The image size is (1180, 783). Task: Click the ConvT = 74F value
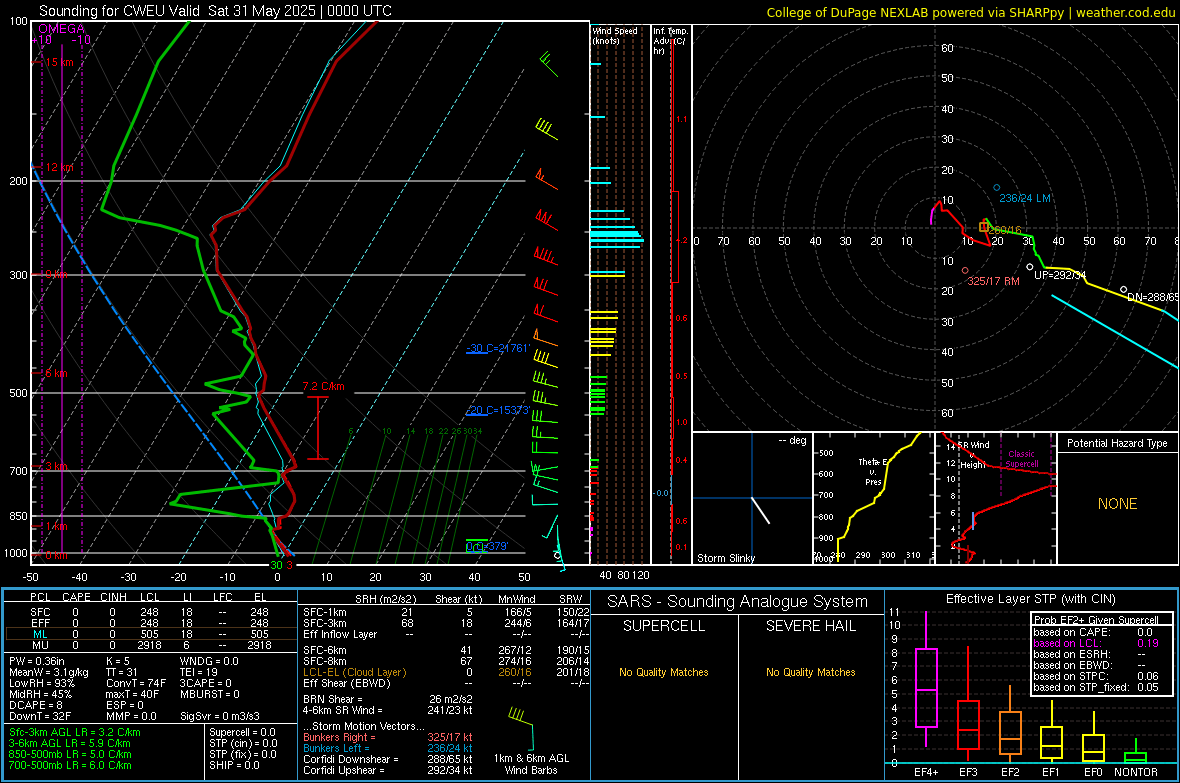click(136, 683)
